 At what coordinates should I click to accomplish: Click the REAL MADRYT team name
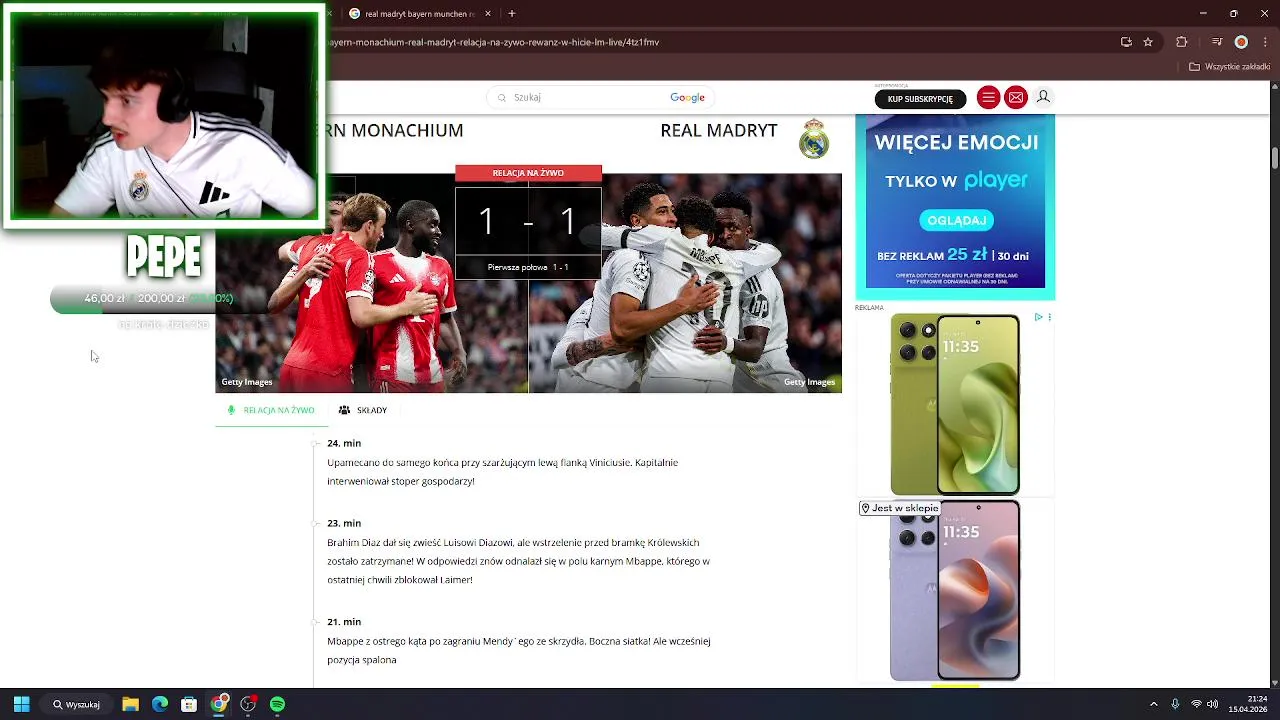coord(718,131)
